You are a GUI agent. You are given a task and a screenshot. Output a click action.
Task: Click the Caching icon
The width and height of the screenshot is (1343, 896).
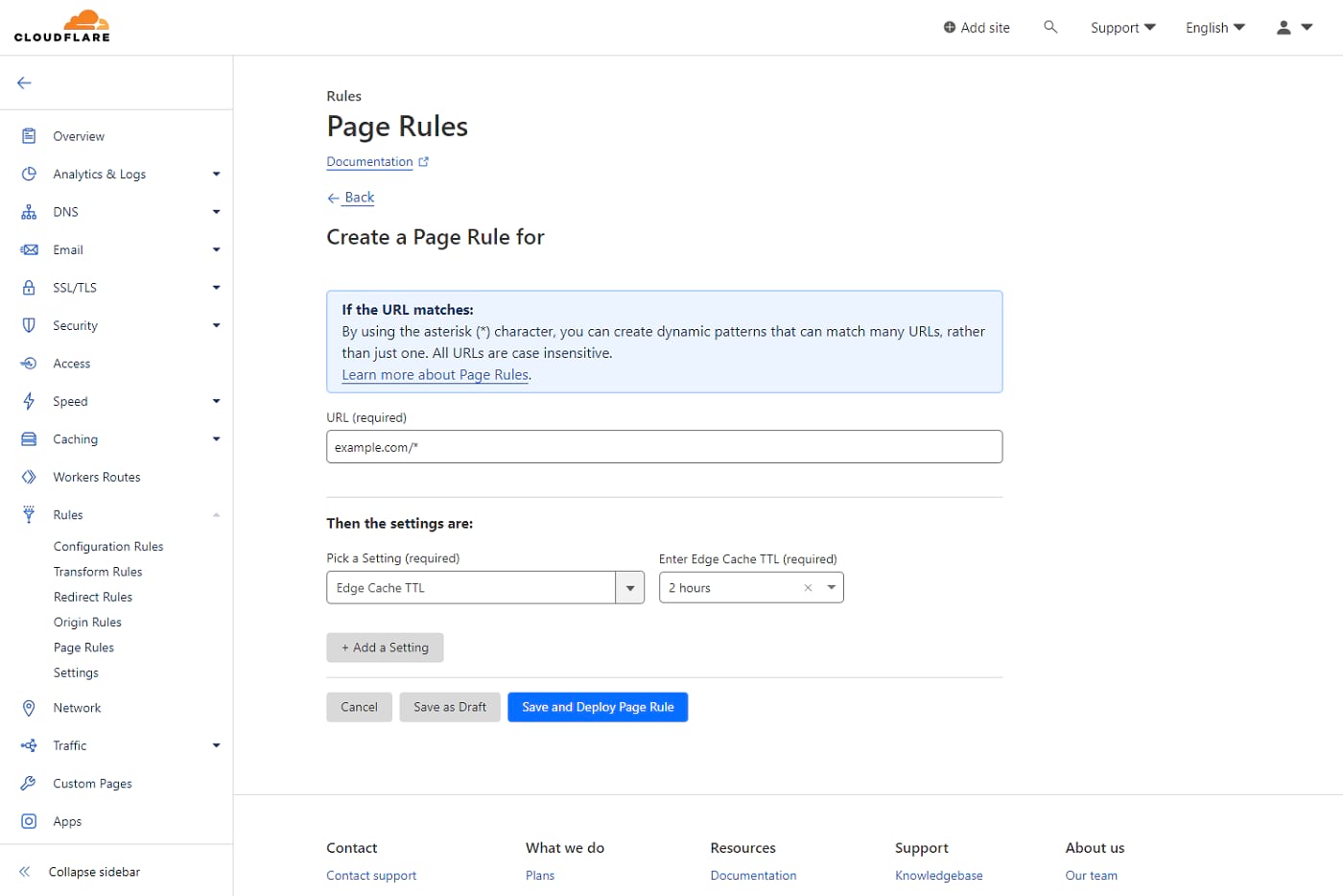tap(29, 438)
